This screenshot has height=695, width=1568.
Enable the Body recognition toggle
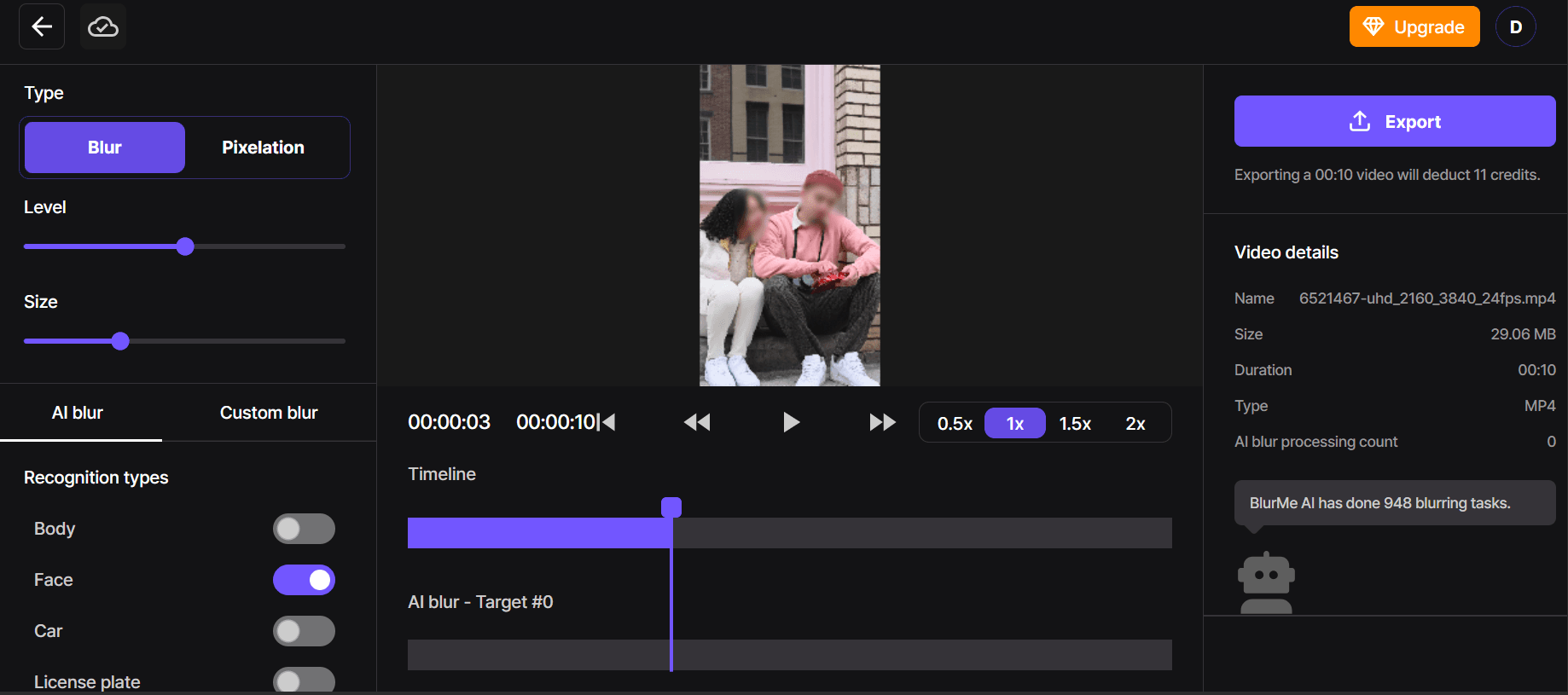[x=304, y=529]
